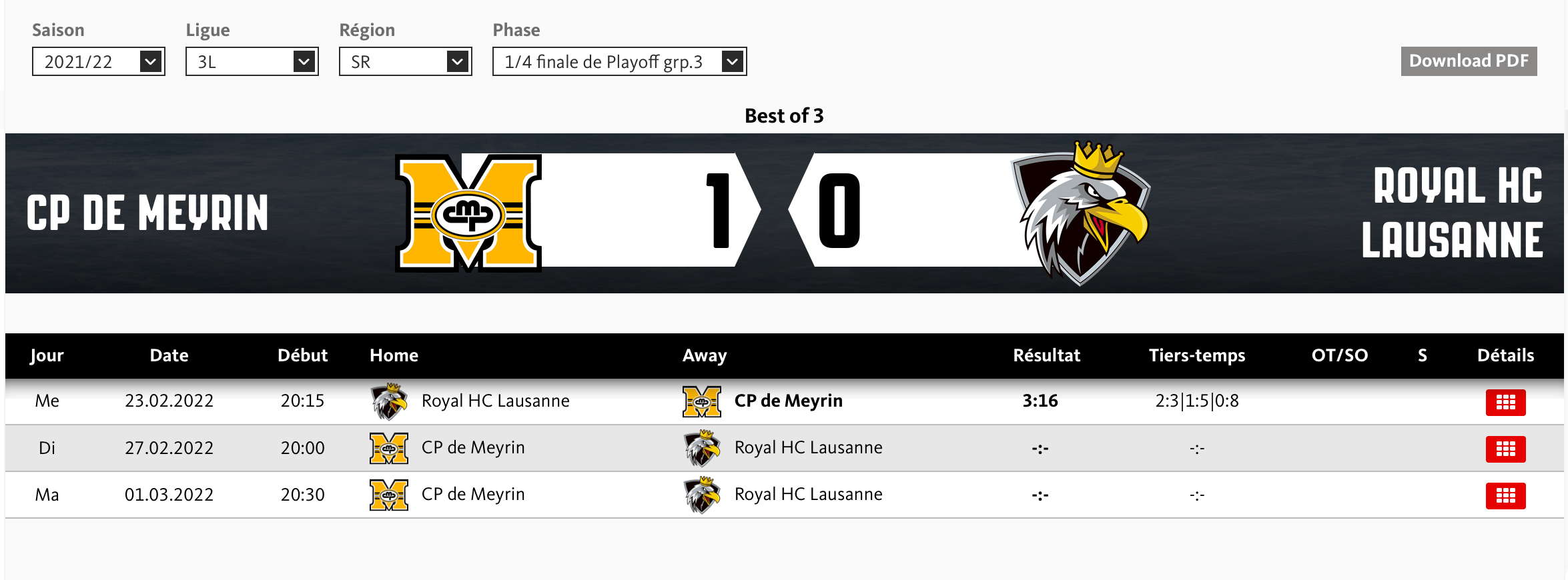Open the Saison 2021/22 dropdown
This screenshot has height=580, width=1568.
(99, 62)
